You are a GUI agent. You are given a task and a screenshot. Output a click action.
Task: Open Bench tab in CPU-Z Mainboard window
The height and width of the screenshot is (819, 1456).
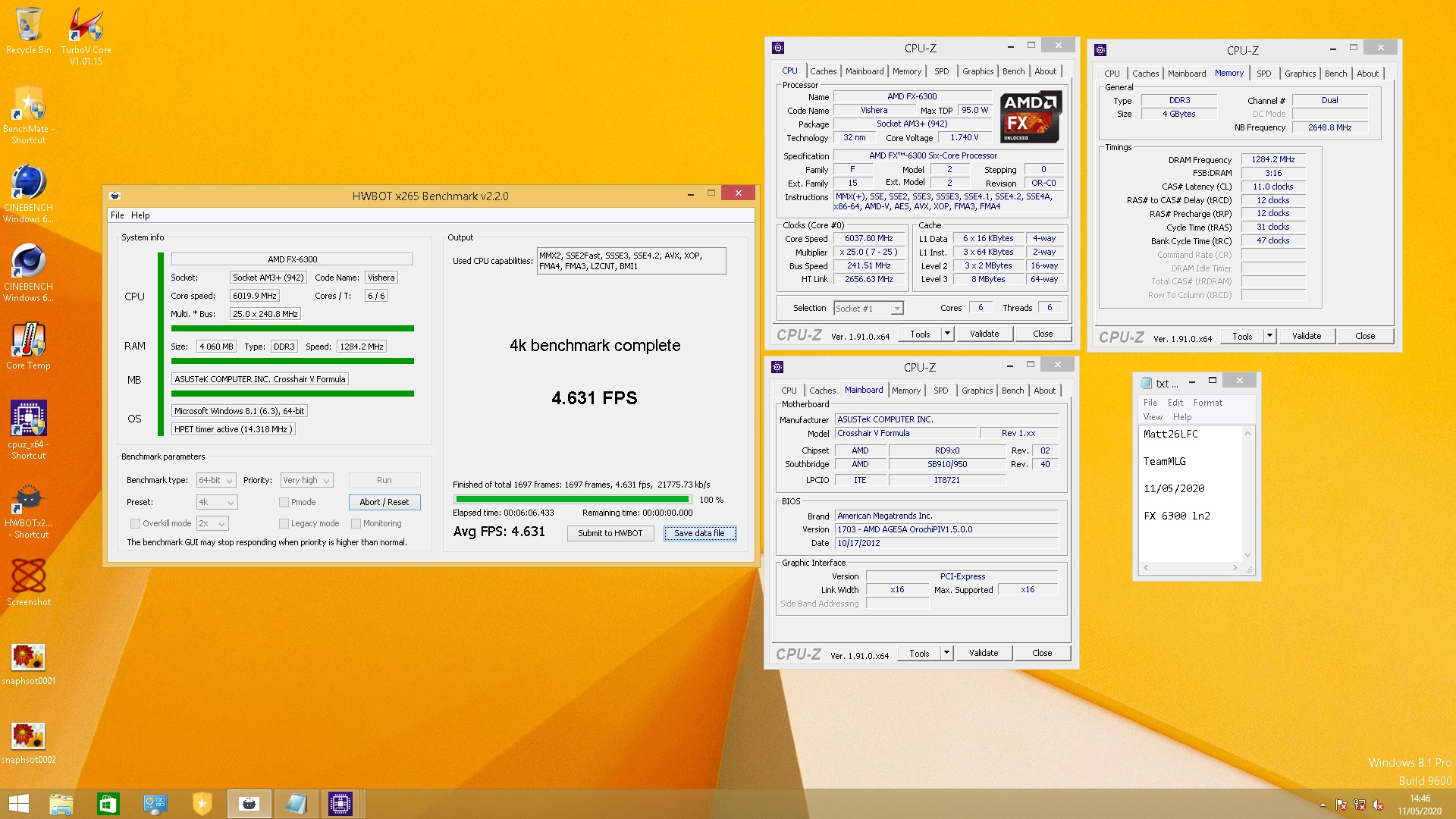pos(1012,391)
